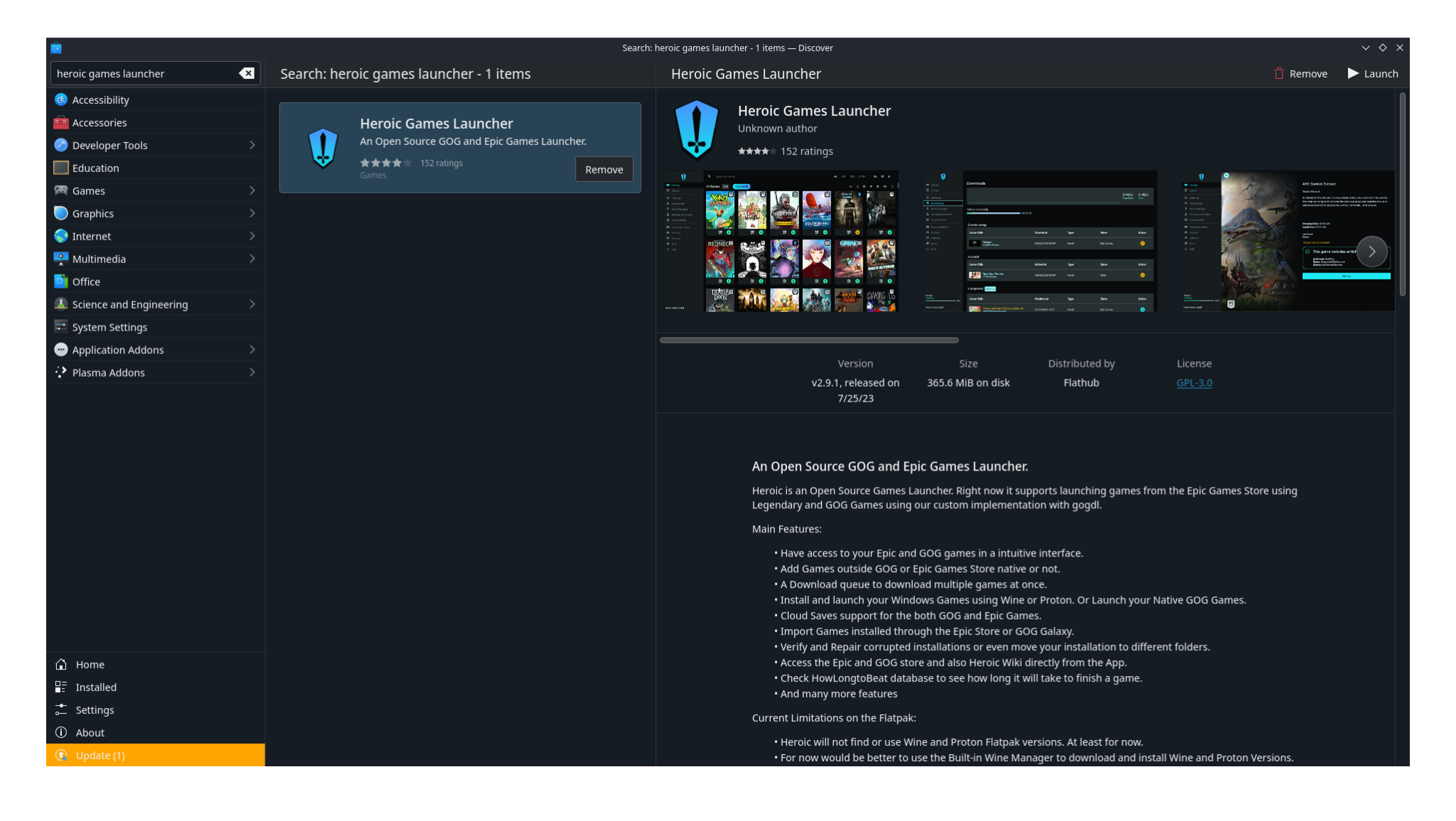Viewport: 1456px width, 821px height.
Task: Open the Graphics category
Action: coord(92,213)
